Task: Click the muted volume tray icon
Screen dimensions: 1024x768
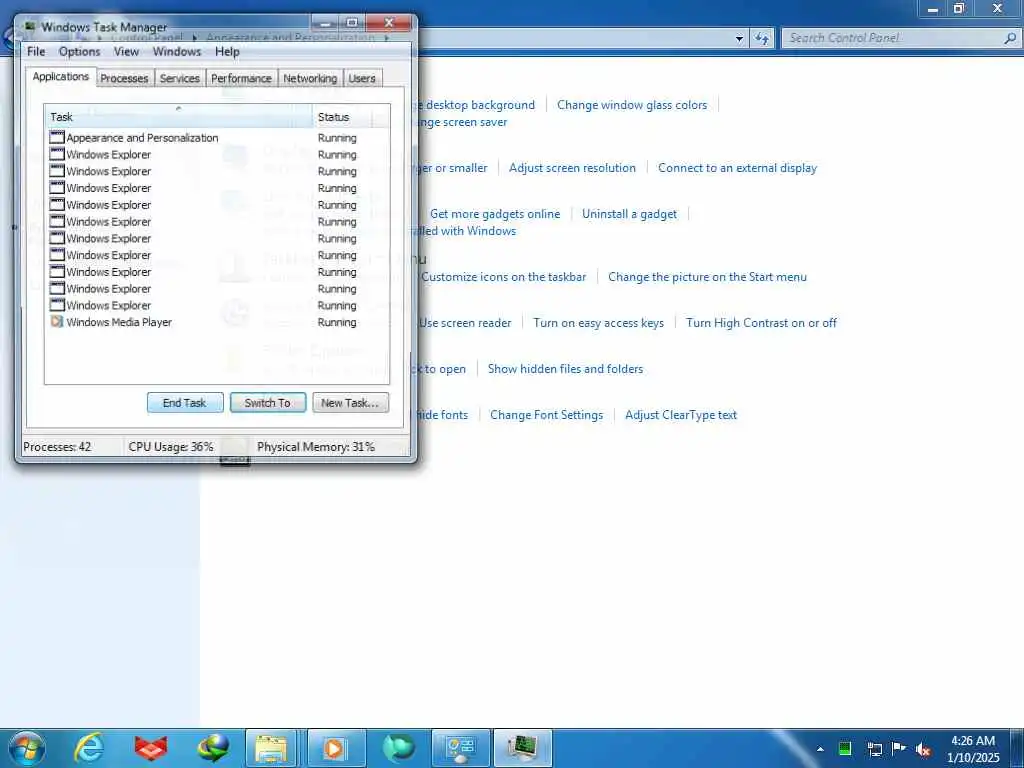Action: point(923,749)
